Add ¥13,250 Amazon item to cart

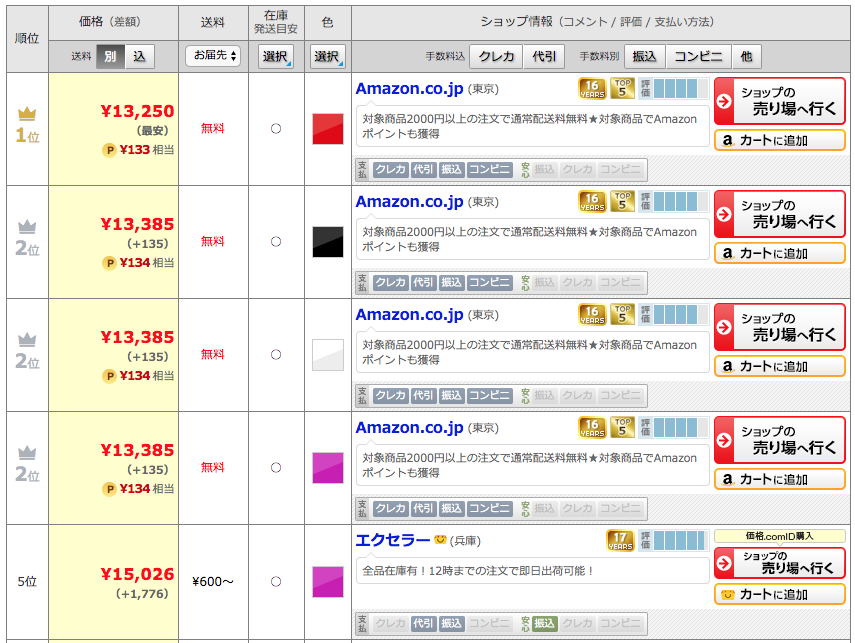(780, 140)
